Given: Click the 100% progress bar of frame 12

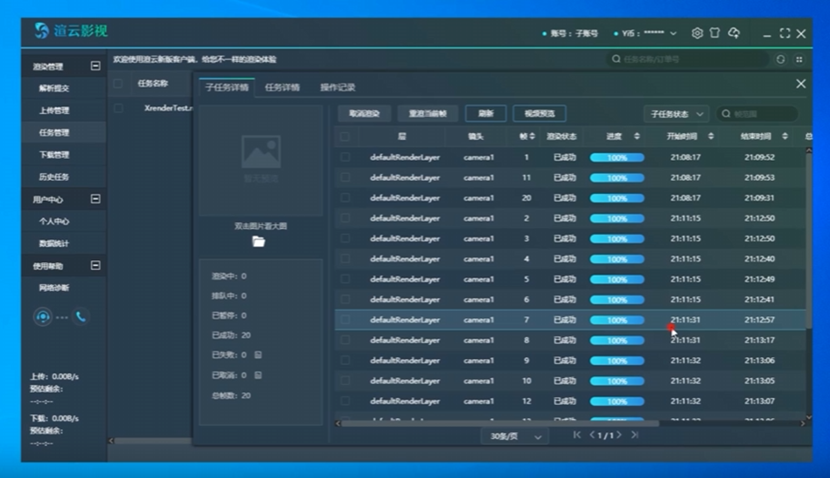Looking at the screenshot, I should [x=617, y=401].
